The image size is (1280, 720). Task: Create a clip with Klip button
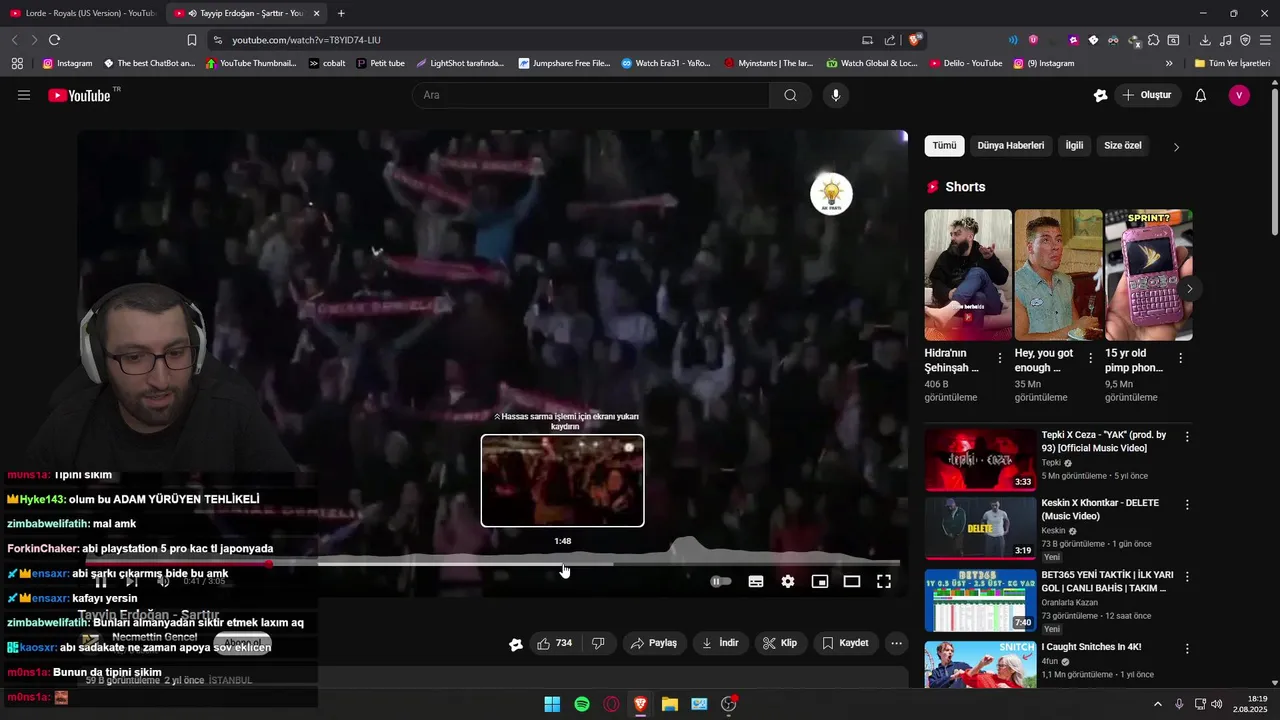click(x=780, y=643)
